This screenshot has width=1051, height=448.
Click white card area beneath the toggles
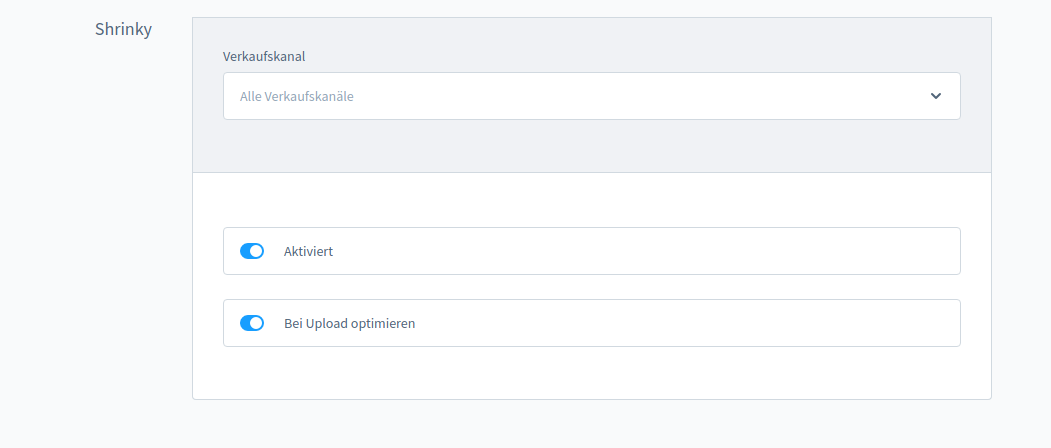pos(591,372)
